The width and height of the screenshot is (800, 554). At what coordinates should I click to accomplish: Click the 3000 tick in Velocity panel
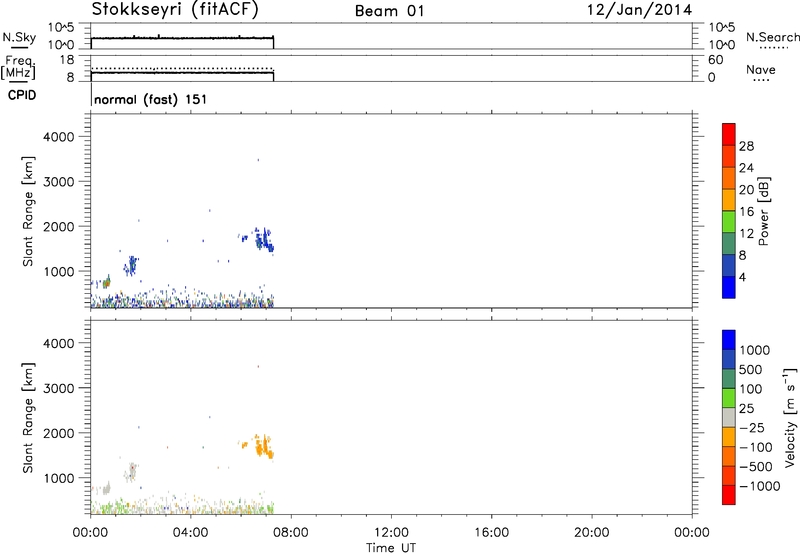pos(58,388)
